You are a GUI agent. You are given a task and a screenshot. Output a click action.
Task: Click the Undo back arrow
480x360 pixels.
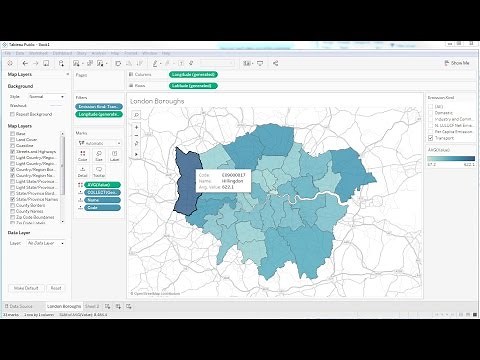[x=25, y=63]
